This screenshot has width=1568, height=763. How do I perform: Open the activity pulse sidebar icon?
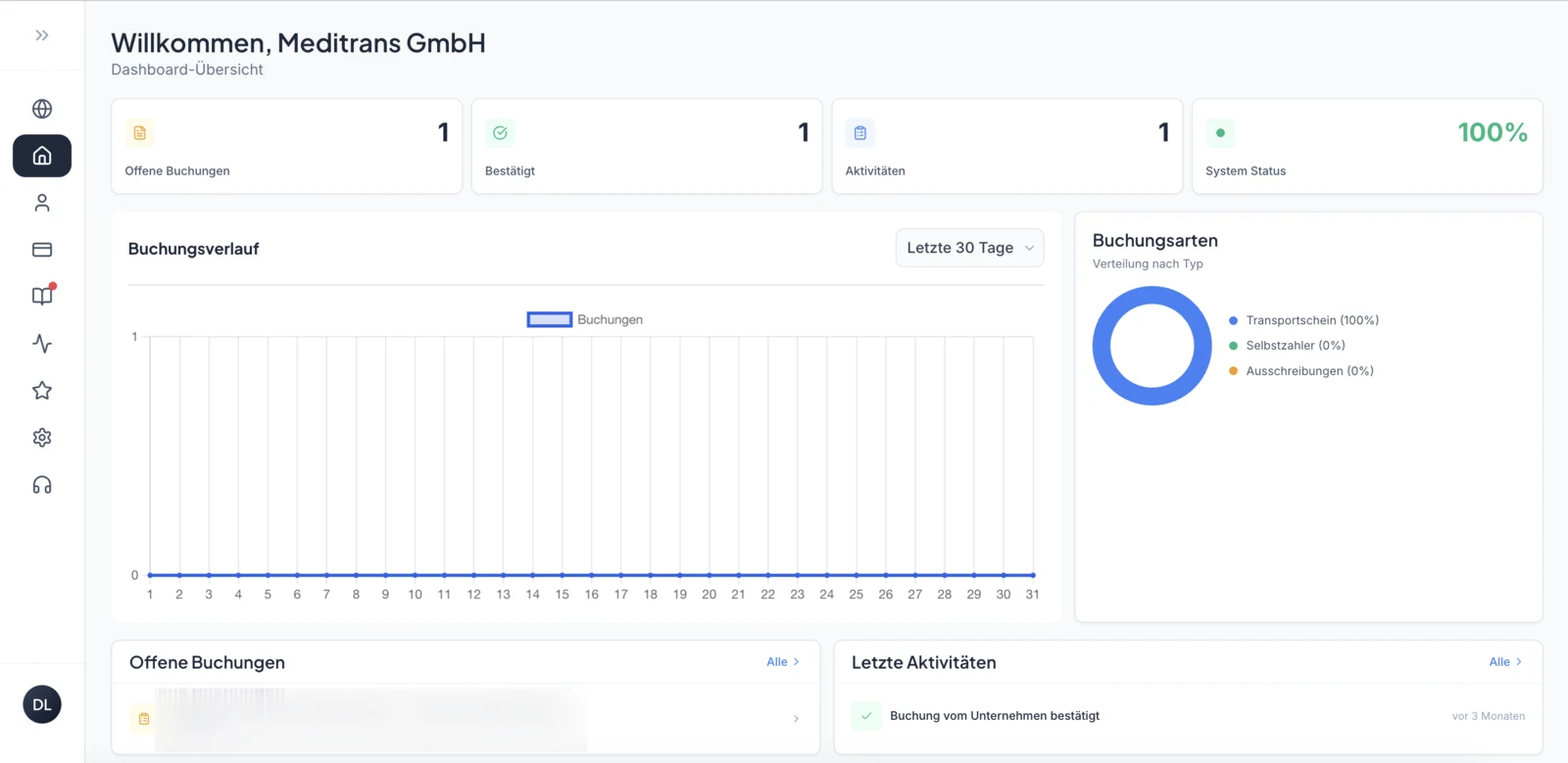tap(42, 344)
